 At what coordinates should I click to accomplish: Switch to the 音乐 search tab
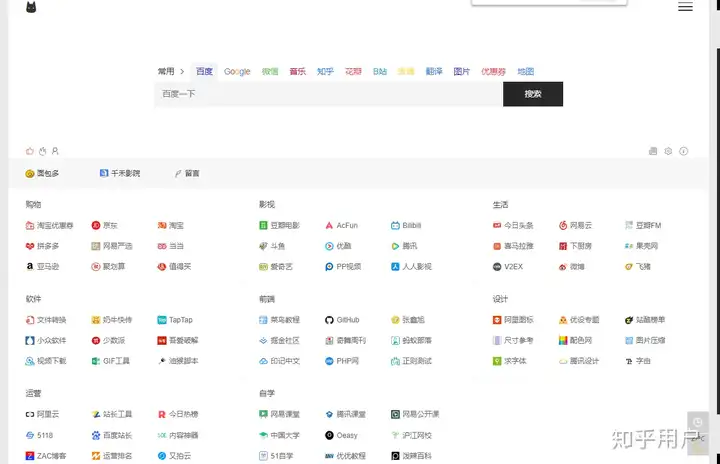(x=298, y=71)
